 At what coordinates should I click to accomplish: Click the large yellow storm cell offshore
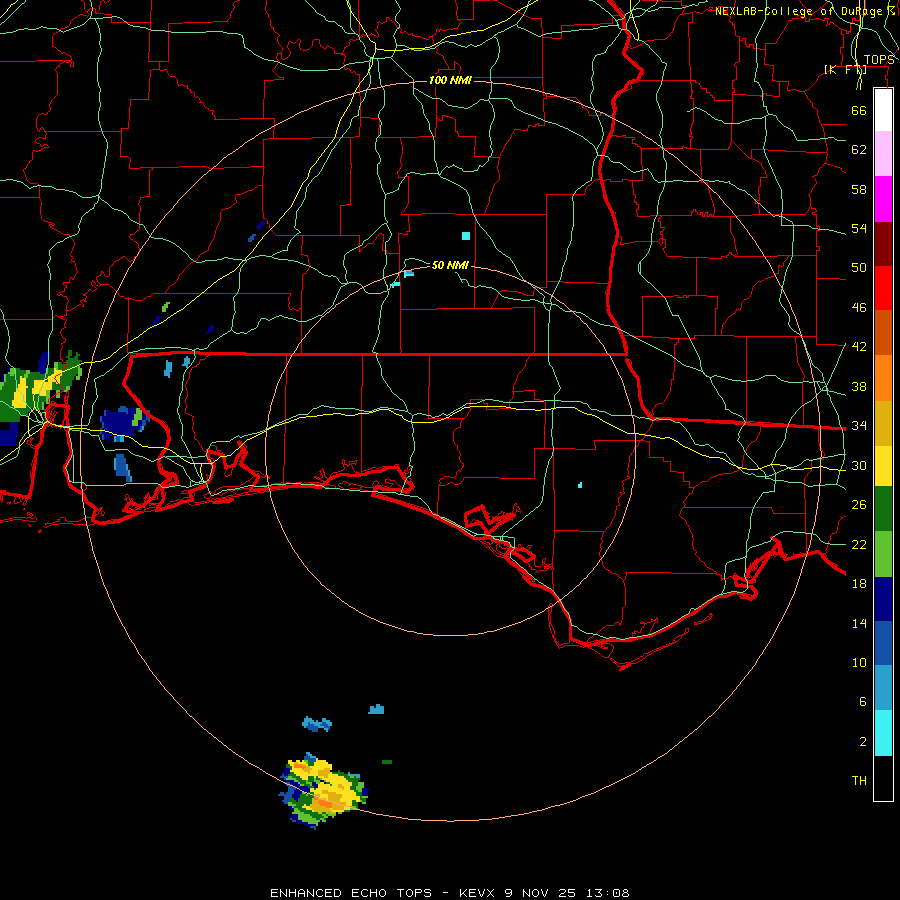pyautogui.click(x=324, y=790)
